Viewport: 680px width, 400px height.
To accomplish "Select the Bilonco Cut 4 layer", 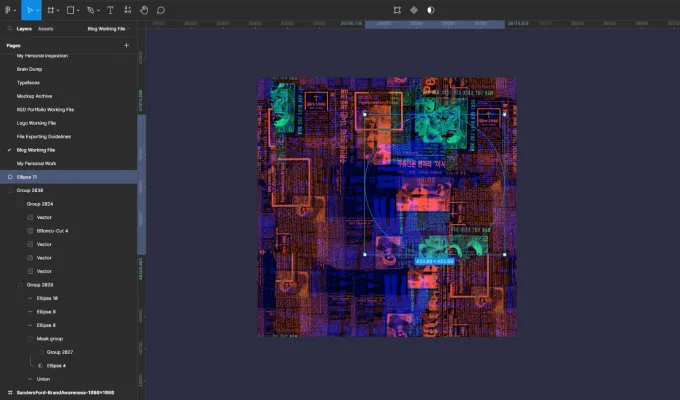I will tap(52, 231).
